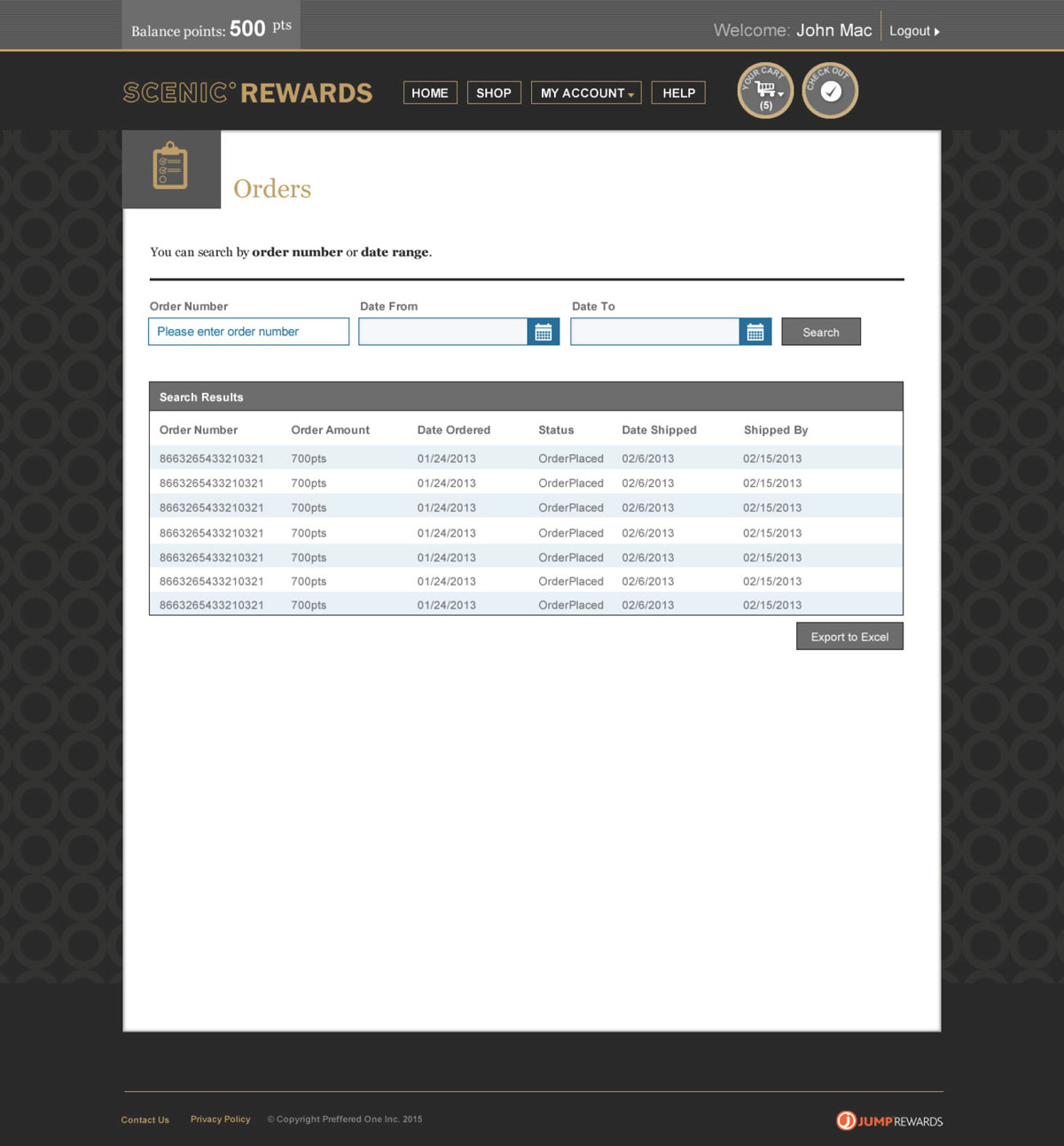Click inside the Date From field
This screenshot has width=1064, height=1146.
tap(443, 332)
